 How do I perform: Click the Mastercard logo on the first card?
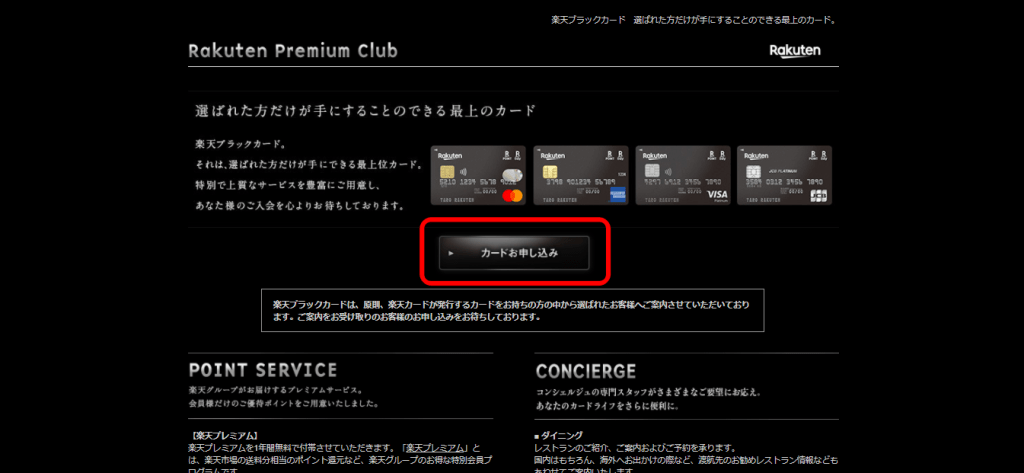tap(514, 194)
